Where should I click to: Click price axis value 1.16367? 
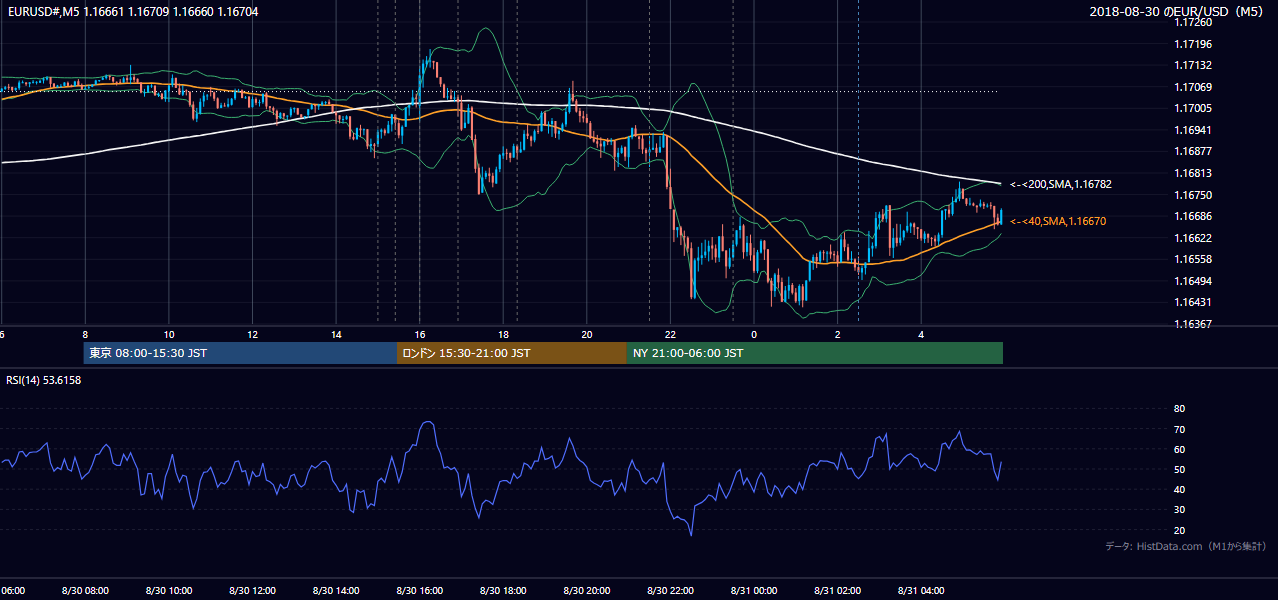pyautogui.click(x=1193, y=324)
